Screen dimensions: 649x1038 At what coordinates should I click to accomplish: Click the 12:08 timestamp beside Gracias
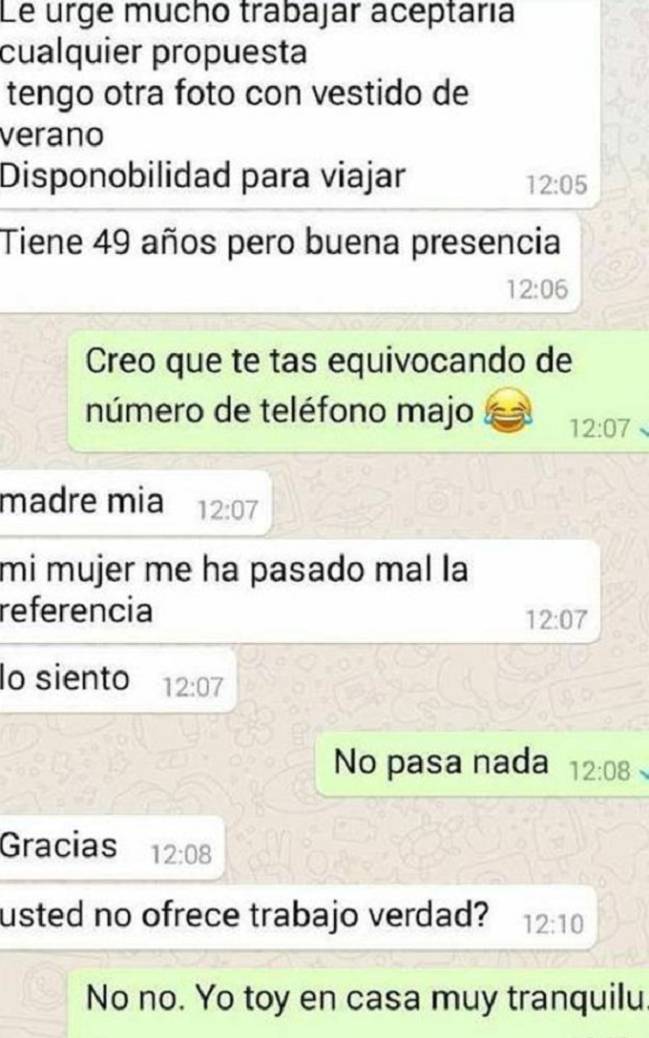[181, 855]
